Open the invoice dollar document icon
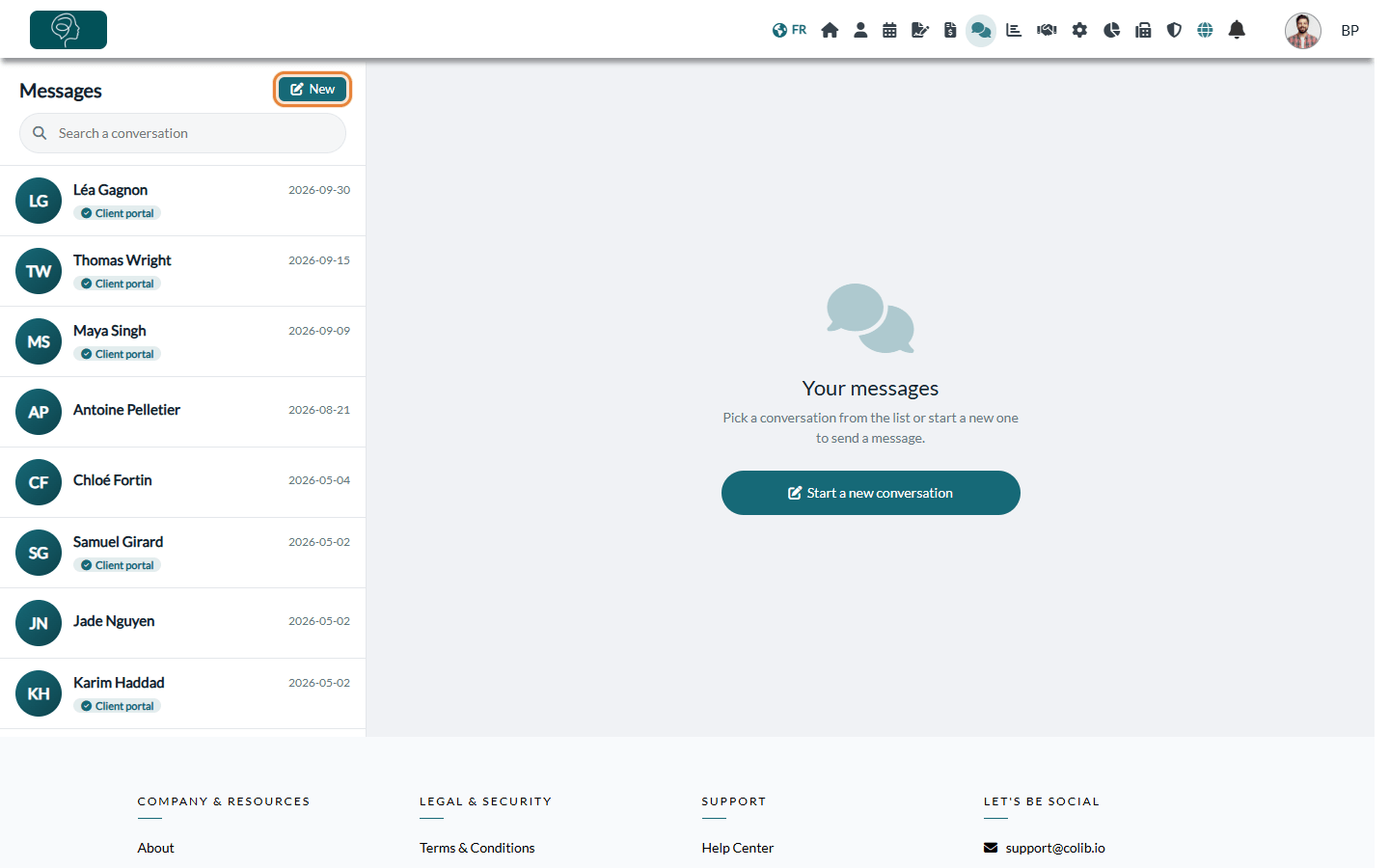 [950, 30]
